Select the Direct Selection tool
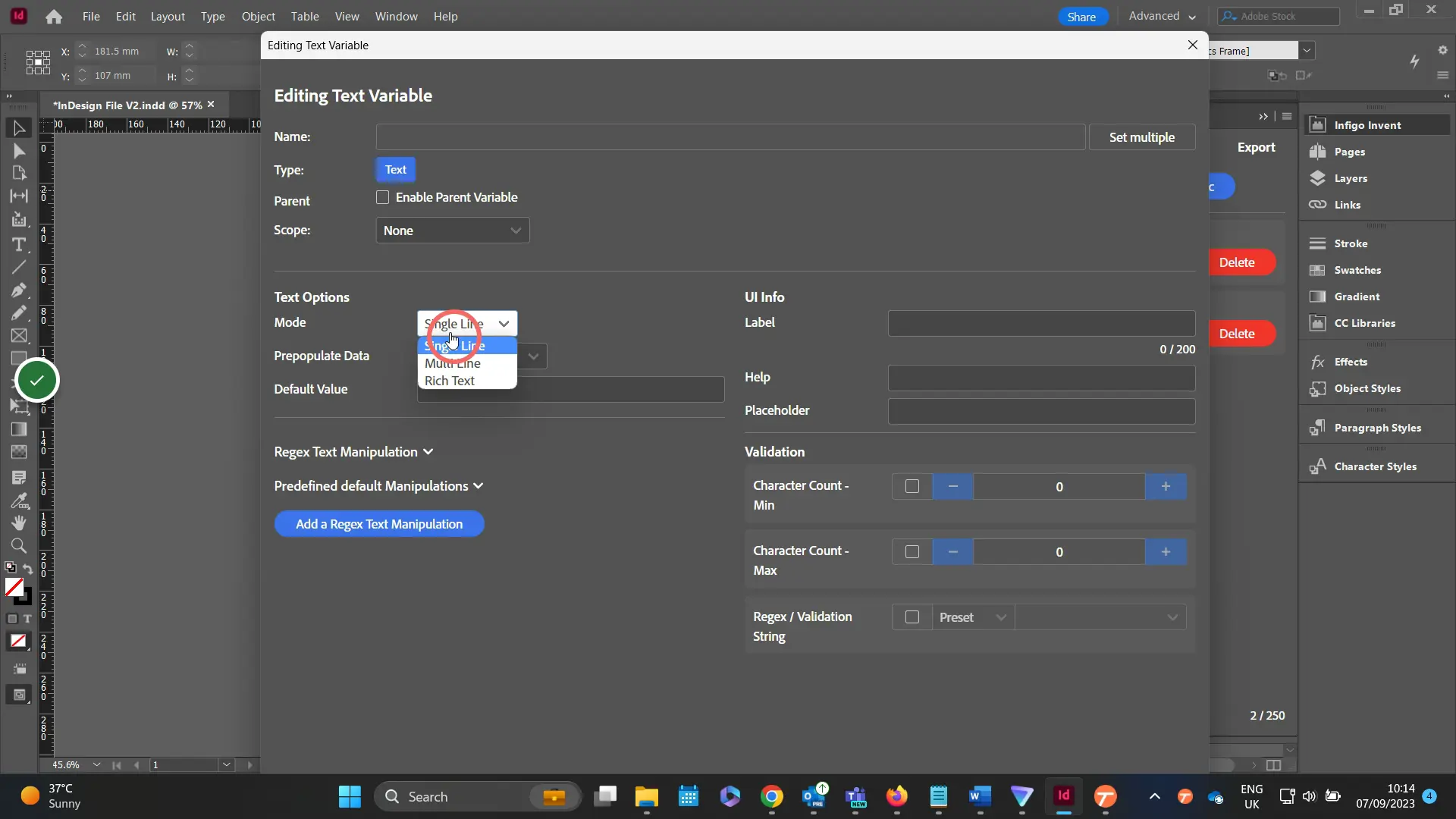This screenshot has width=1456, height=819. (x=19, y=151)
